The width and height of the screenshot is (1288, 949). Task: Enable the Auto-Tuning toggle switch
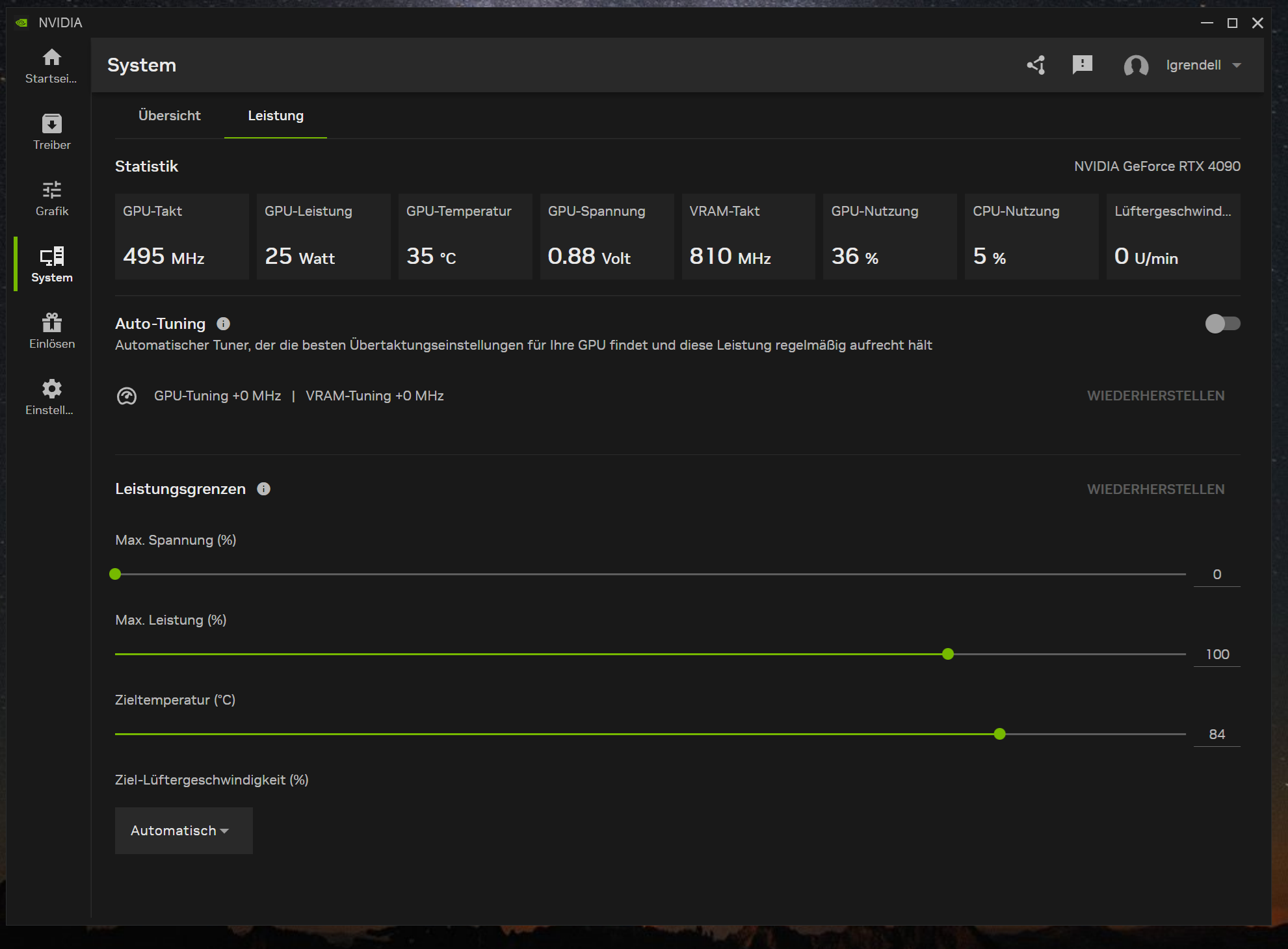pos(1222,324)
